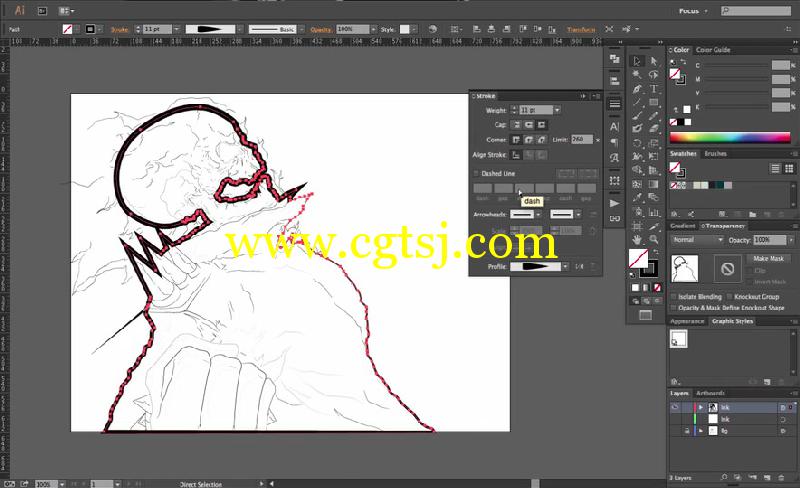800x488 pixels.
Task: Select the Eraser tool
Action: [654, 129]
